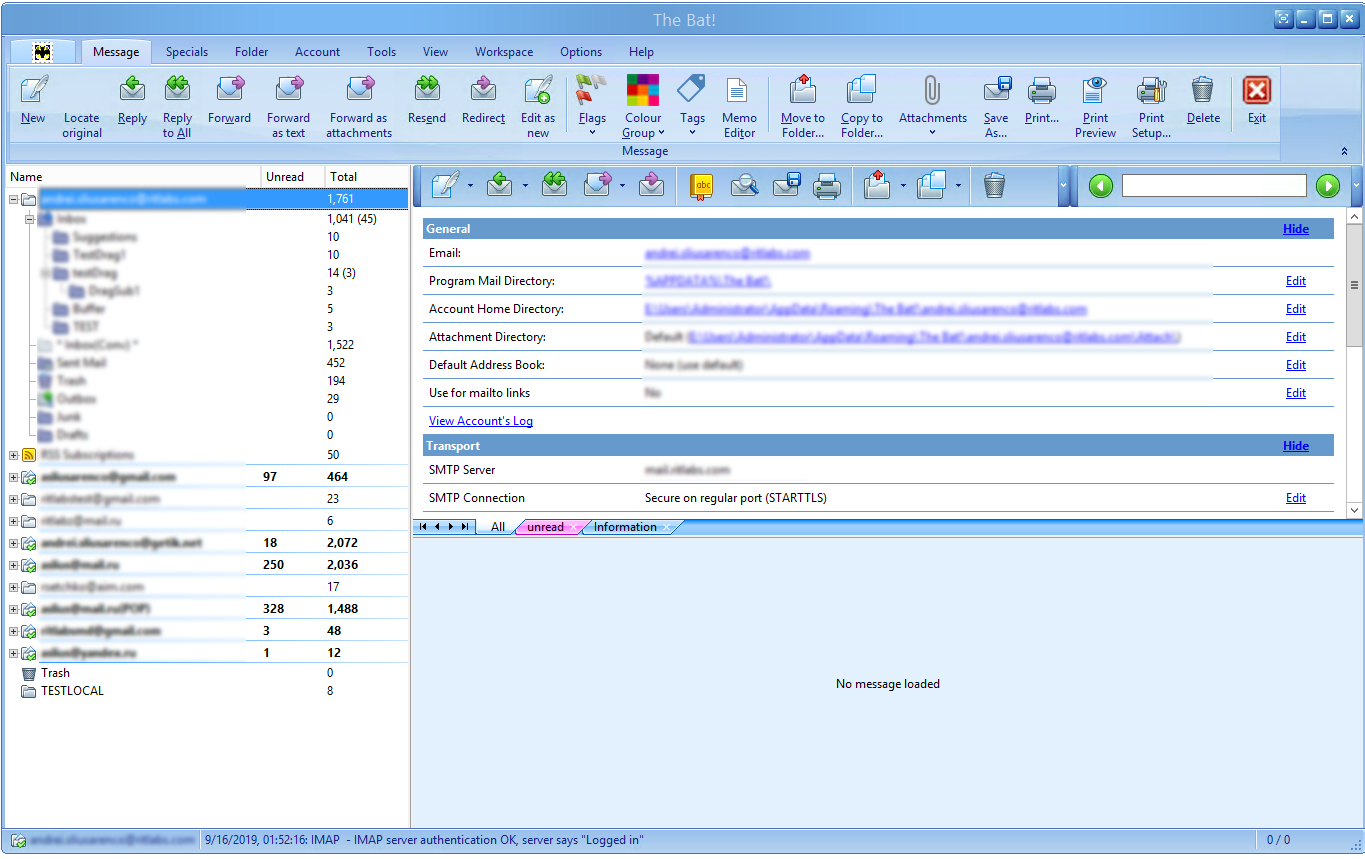This screenshot has width=1365, height=859.
Task: Open the Folder menu
Action: coord(251,52)
